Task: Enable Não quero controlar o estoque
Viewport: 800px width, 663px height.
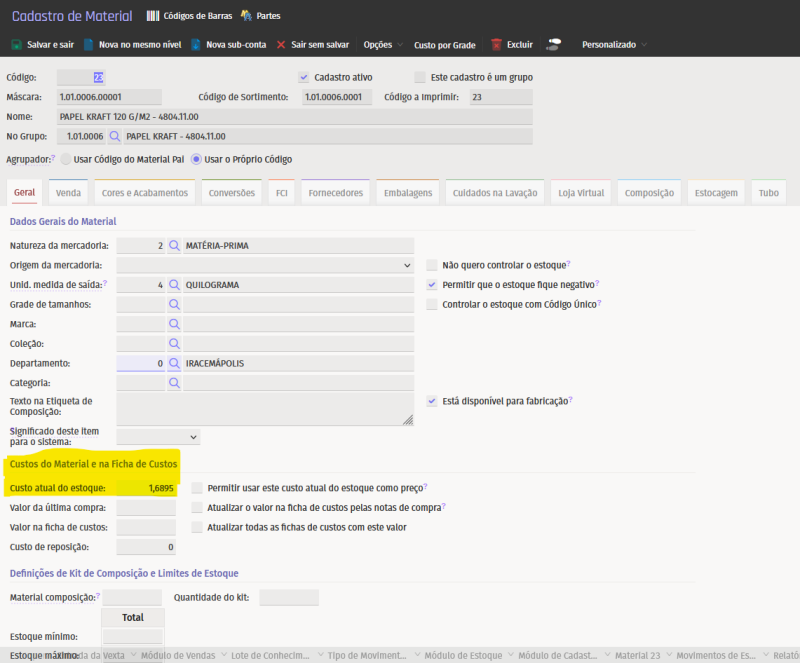Action: pos(432,265)
